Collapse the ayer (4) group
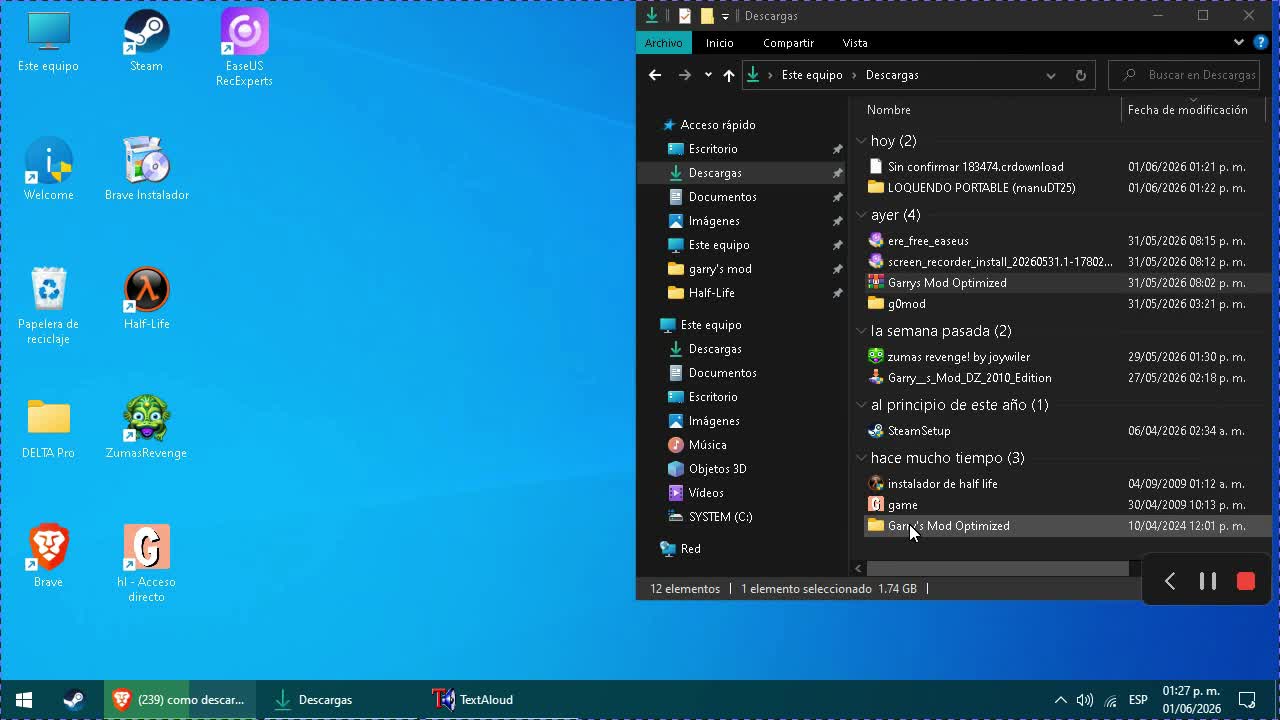This screenshot has height=720, width=1280. 861,215
